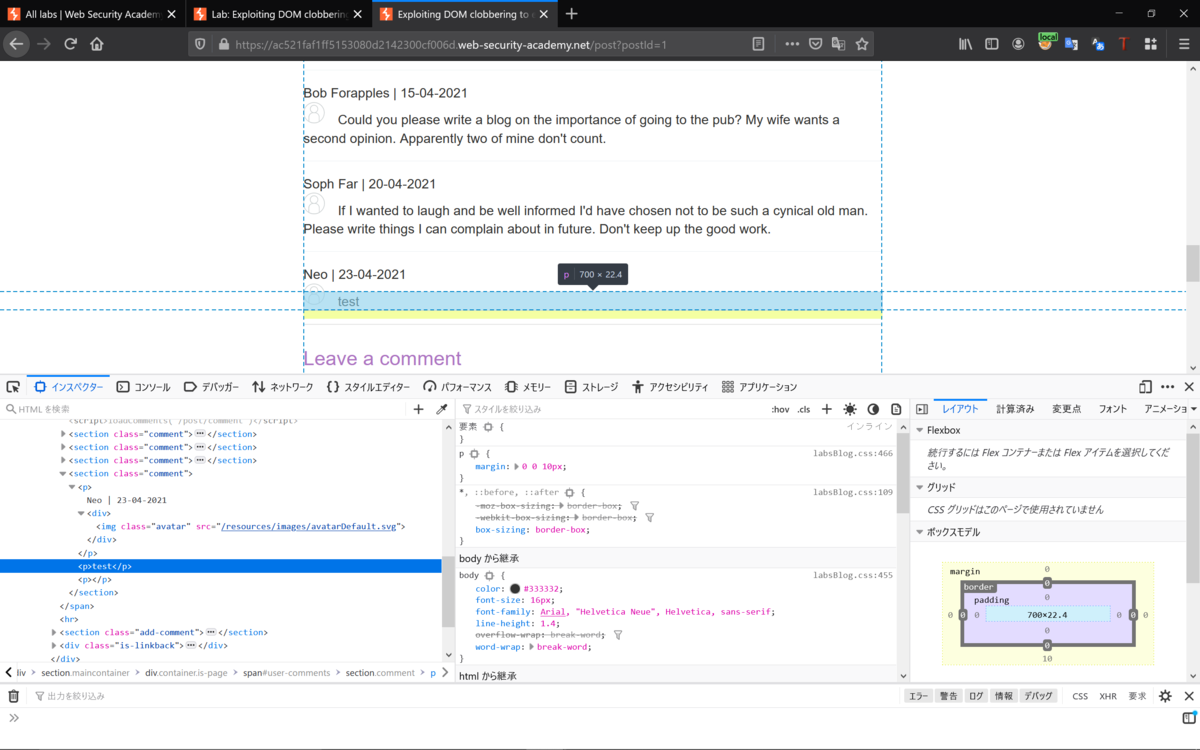Viewport: 1200px width, 750px height.
Task: Collapse the expanded section comment node
Action: point(63,474)
